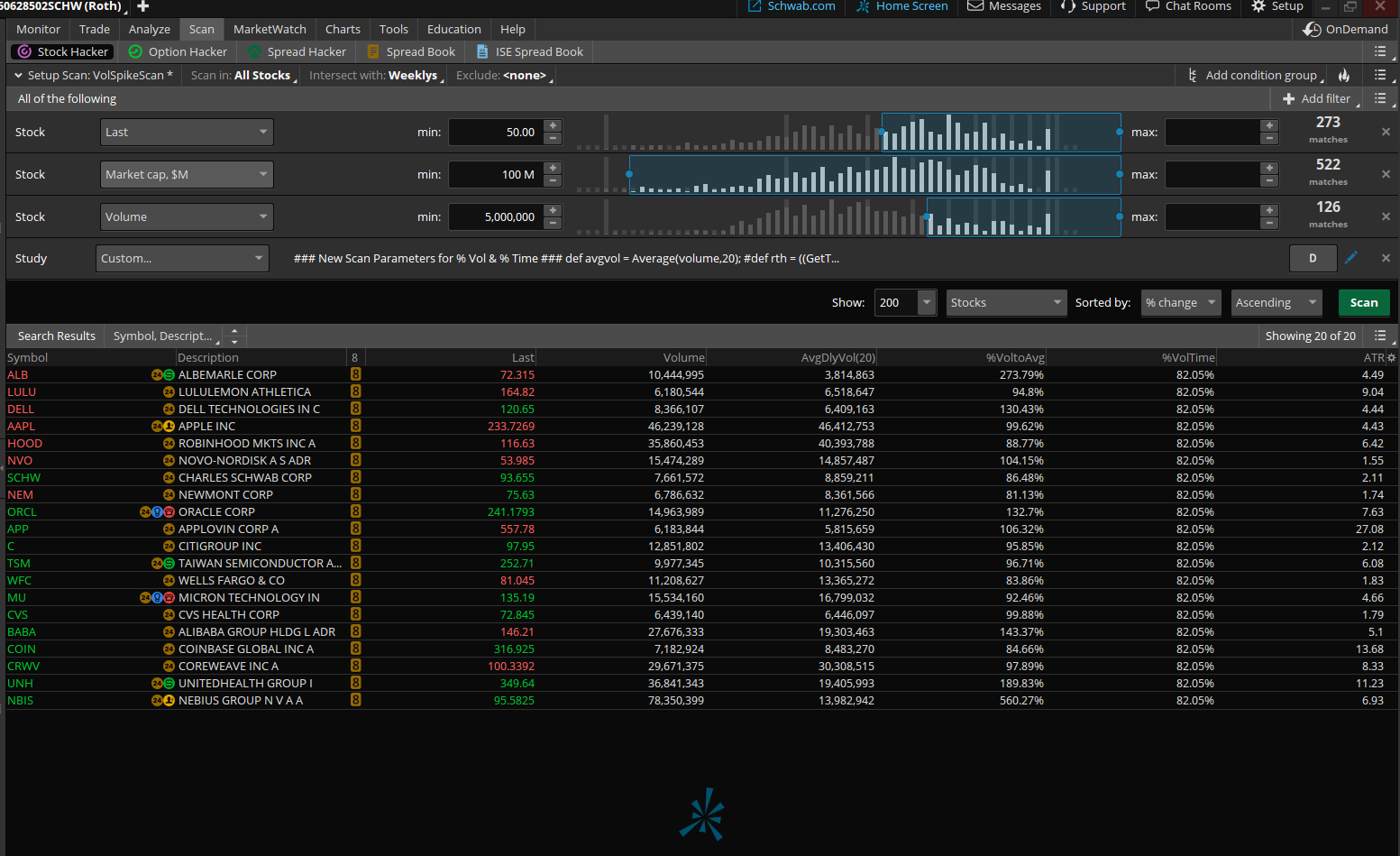Open Schwab.com link
Screen dimensions: 1400x856
tap(792, 6)
